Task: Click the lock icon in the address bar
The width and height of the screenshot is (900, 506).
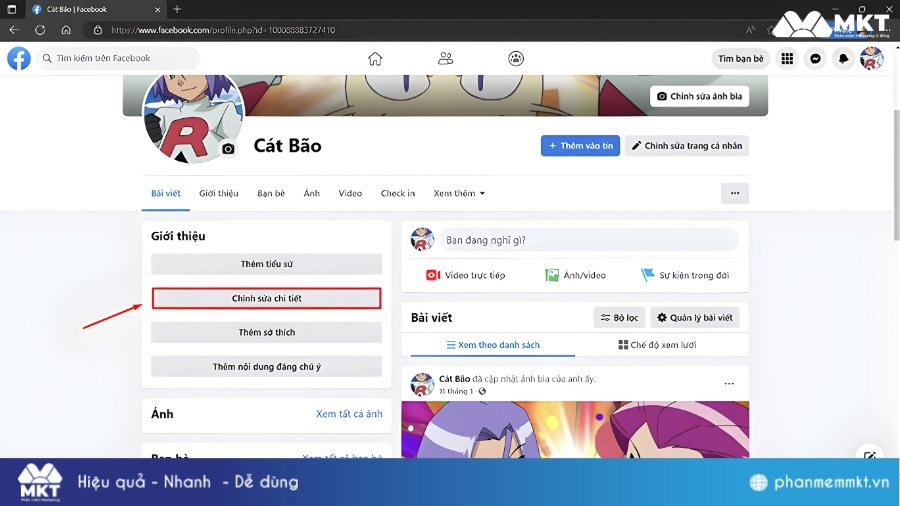Action: click(x=98, y=30)
